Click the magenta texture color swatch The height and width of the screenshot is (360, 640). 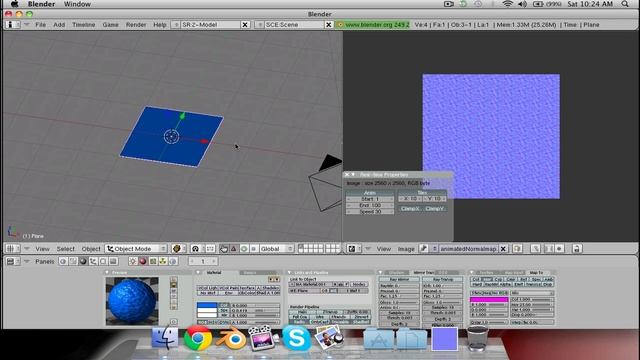pos(489,300)
